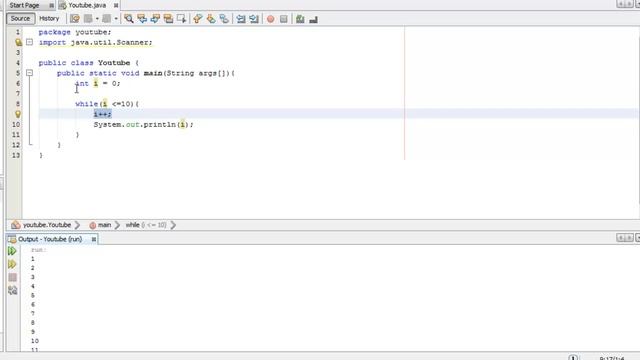The height and width of the screenshot is (360, 640).
Task: Click the Find Selection magnifier icon
Action: pyautogui.click(x=129, y=19)
